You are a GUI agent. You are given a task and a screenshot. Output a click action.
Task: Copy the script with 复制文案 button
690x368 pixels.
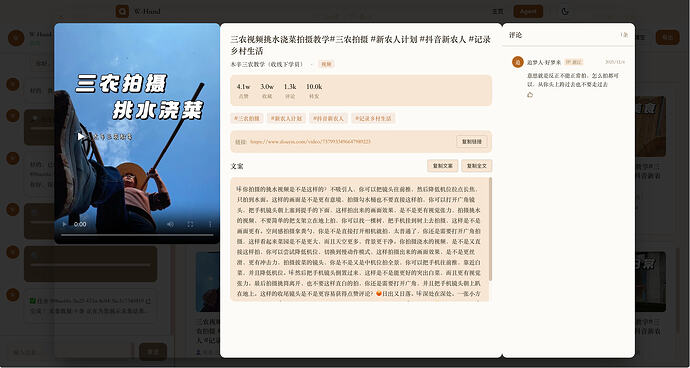tap(443, 166)
